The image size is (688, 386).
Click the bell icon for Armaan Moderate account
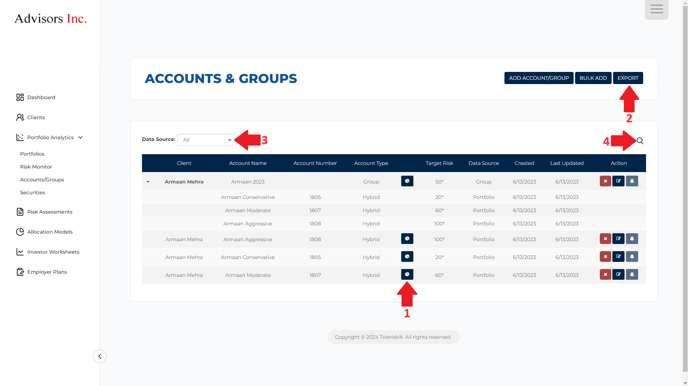(632, 275)
